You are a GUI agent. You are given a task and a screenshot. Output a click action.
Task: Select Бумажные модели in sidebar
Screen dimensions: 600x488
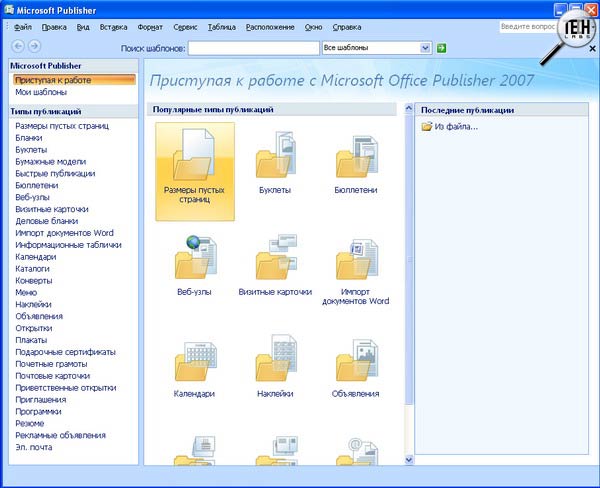click(x=51, y=162)
